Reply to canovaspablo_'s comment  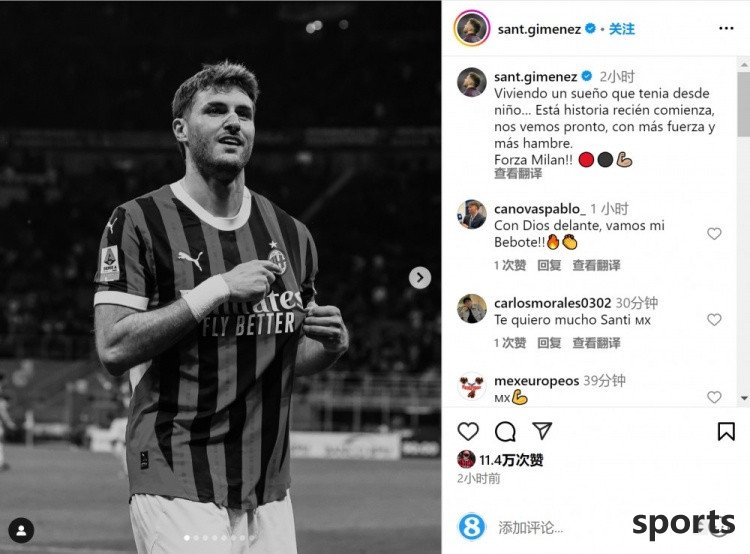coord(549,265)
